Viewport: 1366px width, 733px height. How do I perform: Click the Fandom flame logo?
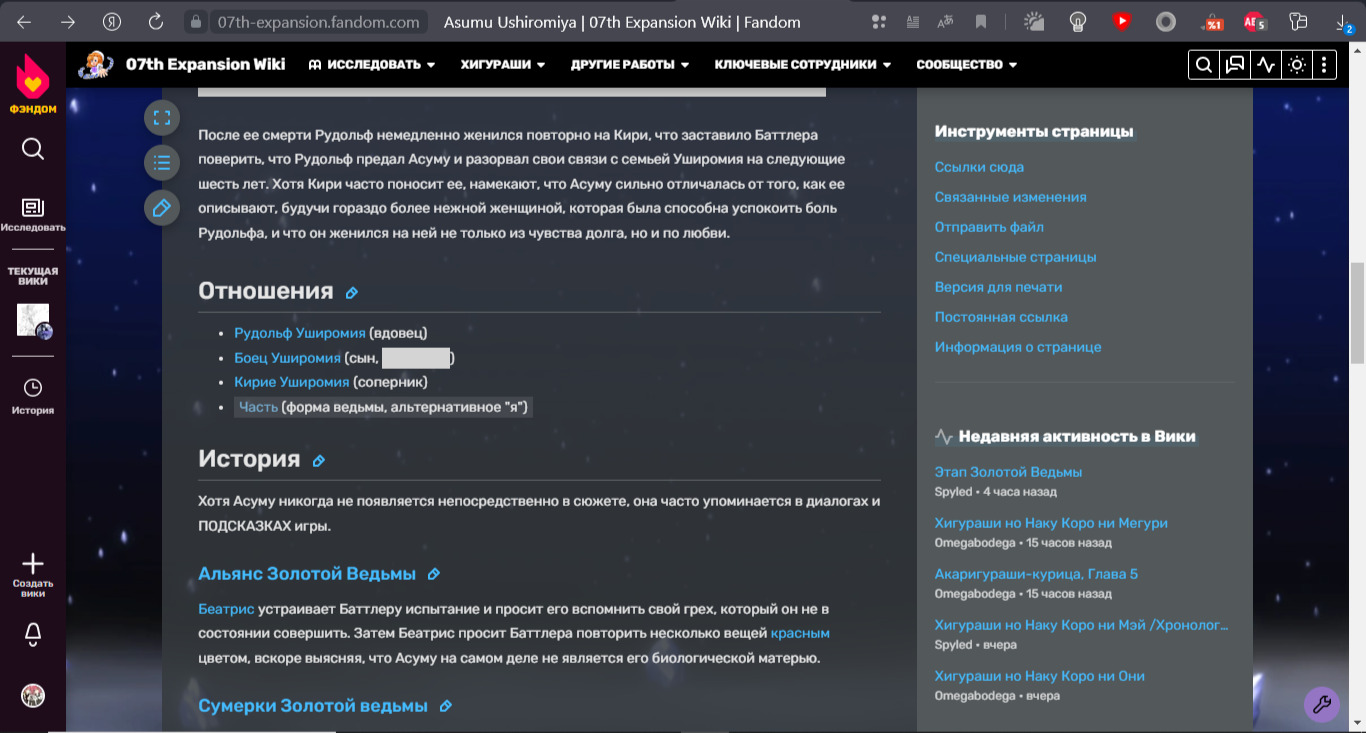[33, 77]
